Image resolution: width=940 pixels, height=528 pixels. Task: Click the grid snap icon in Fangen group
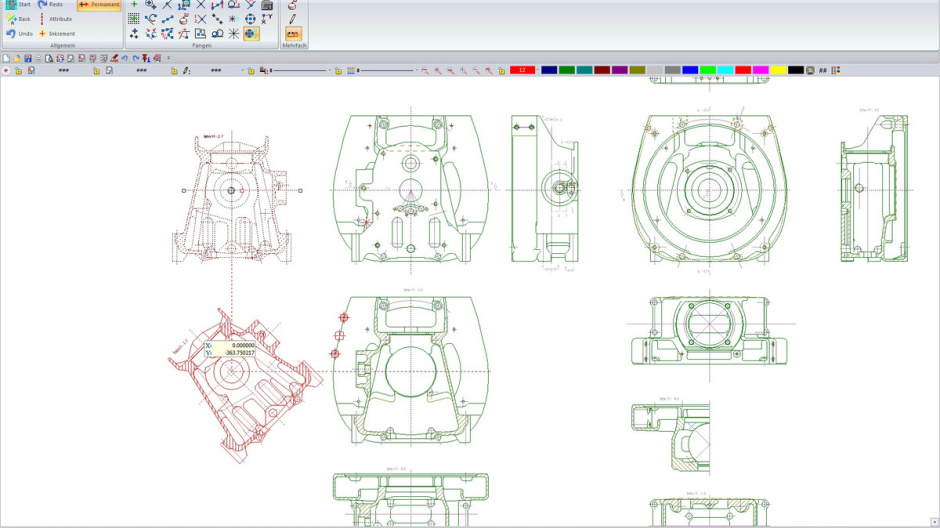pos(134,19)
